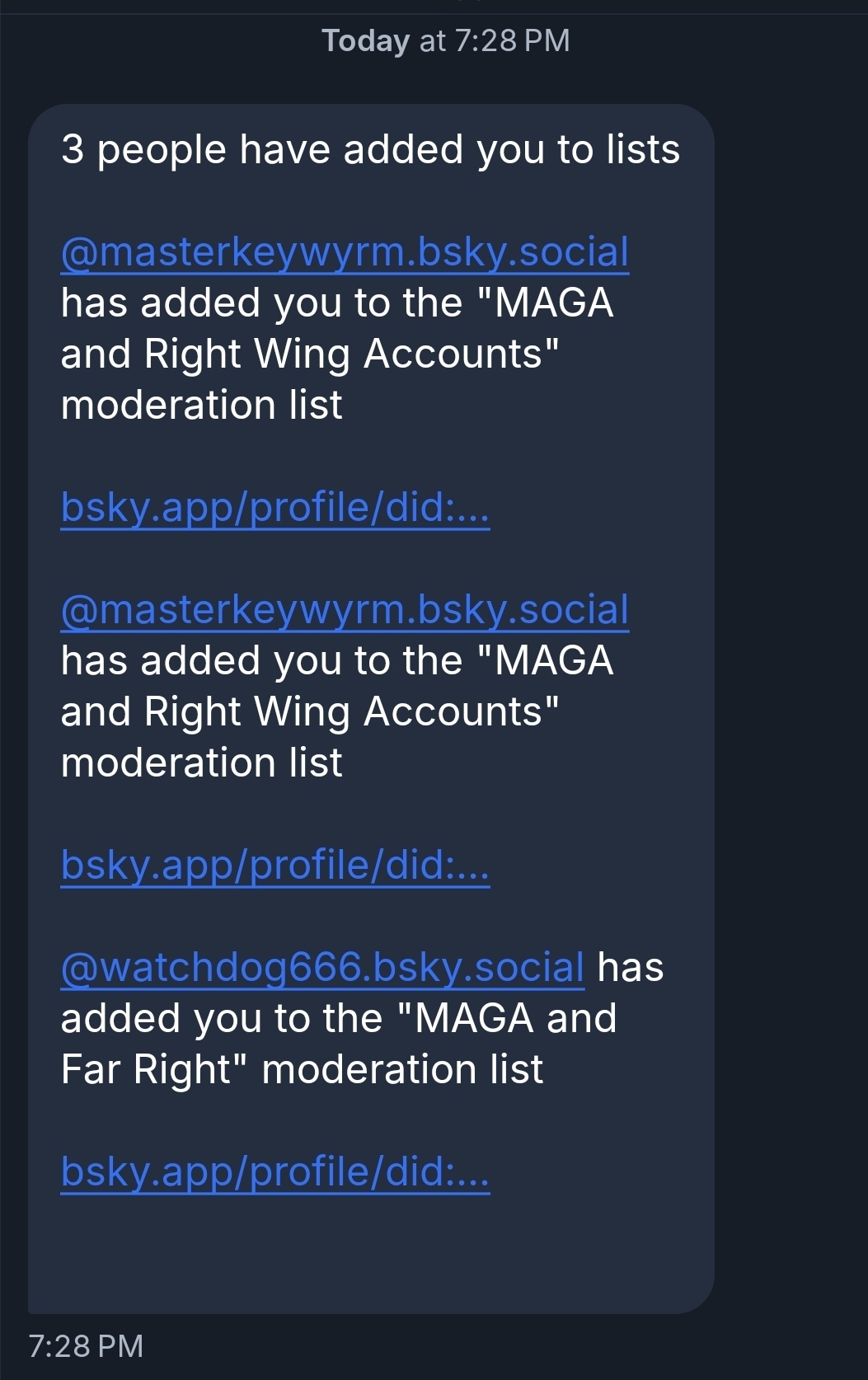This screenshot has height=1380, width=868.
Task: Click the "Today at 7:28 PM" date header
Action: pyautogui.click(x=445, y=40)
